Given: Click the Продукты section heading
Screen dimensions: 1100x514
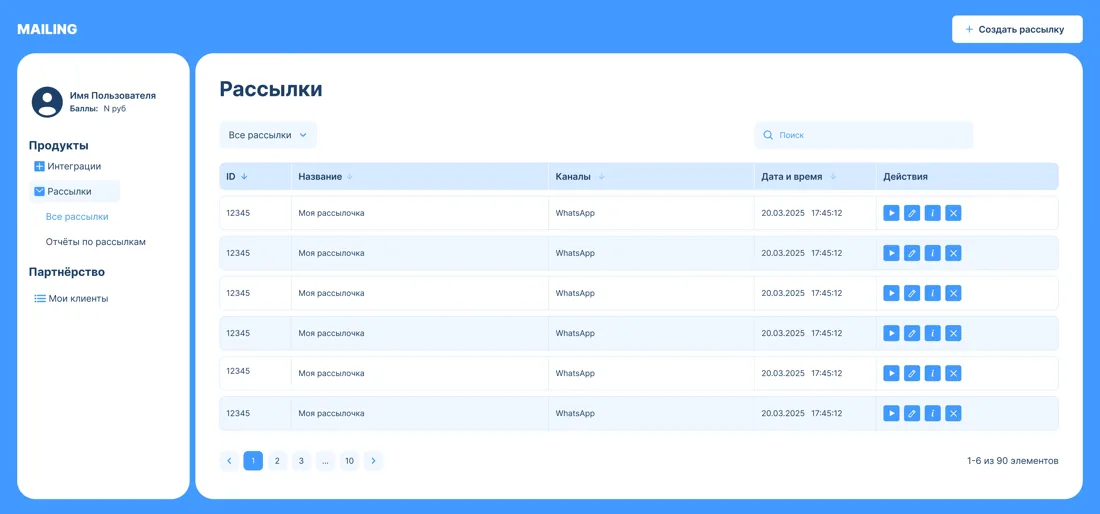Looking at the screenshot, I should tap(59, 146).
